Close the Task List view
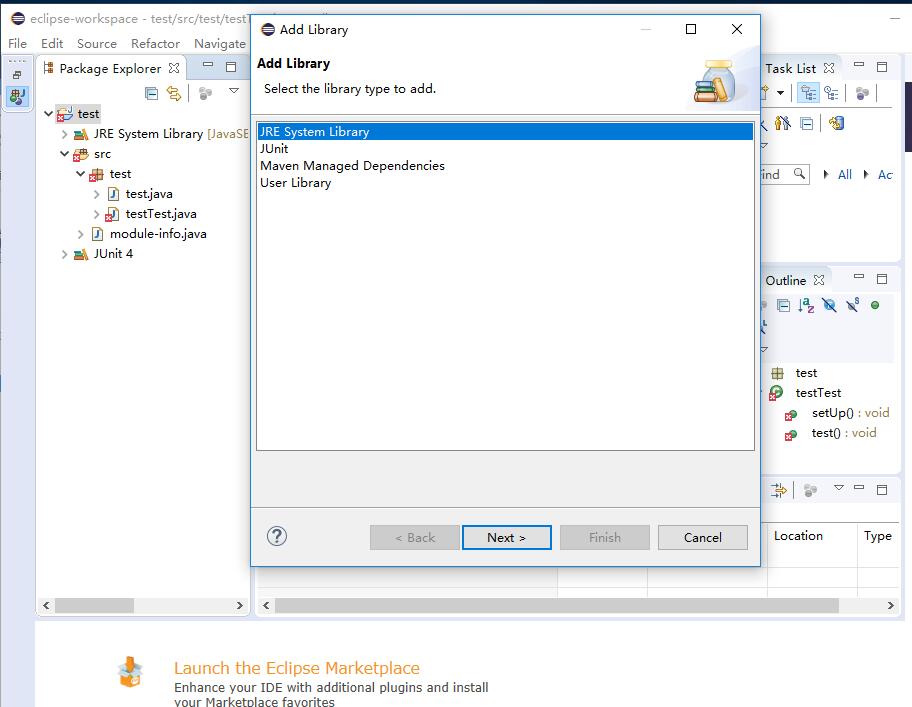The width and height of the screenshot is (912, 707). point(829,68)
